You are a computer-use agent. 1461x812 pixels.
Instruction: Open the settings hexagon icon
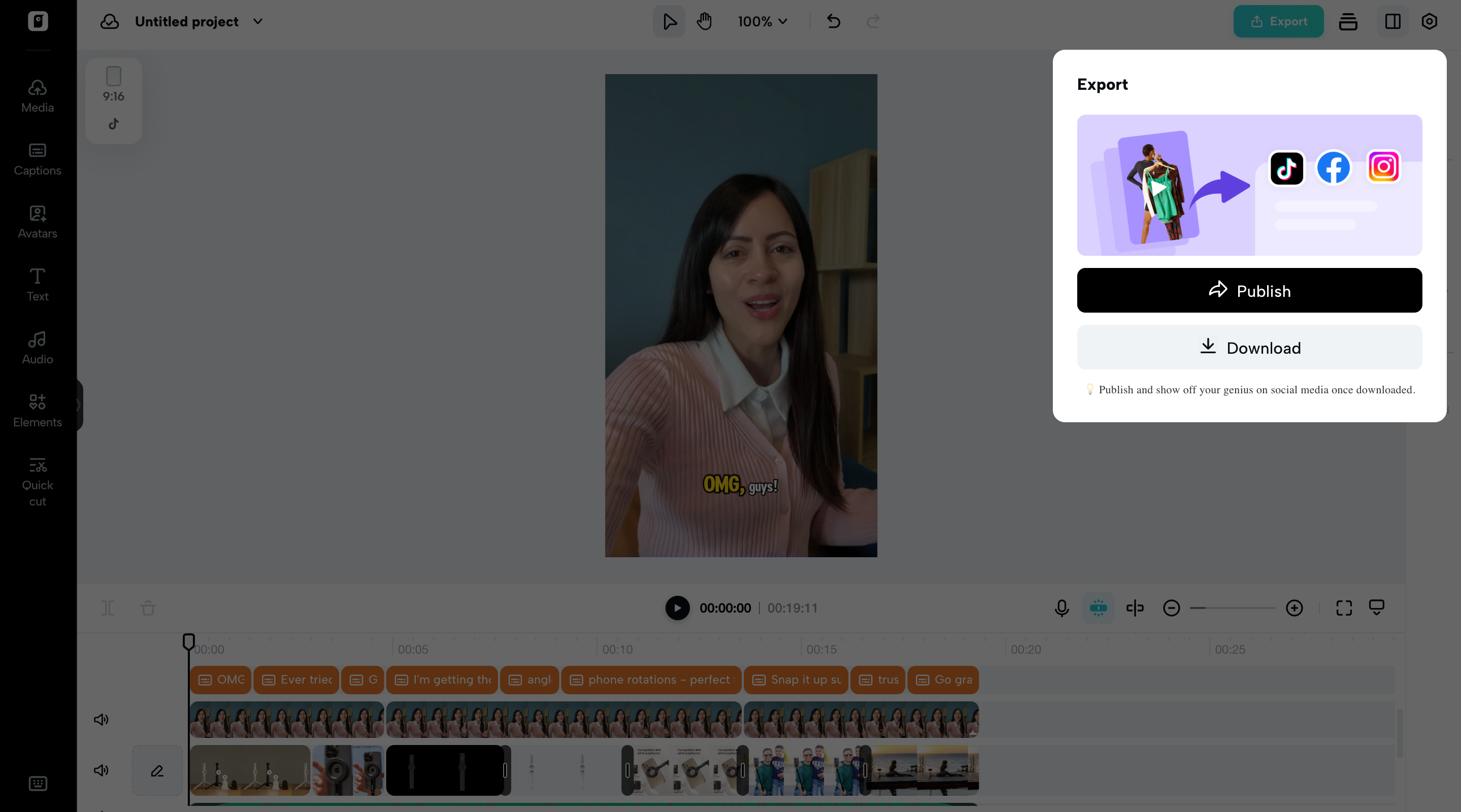1429,21
